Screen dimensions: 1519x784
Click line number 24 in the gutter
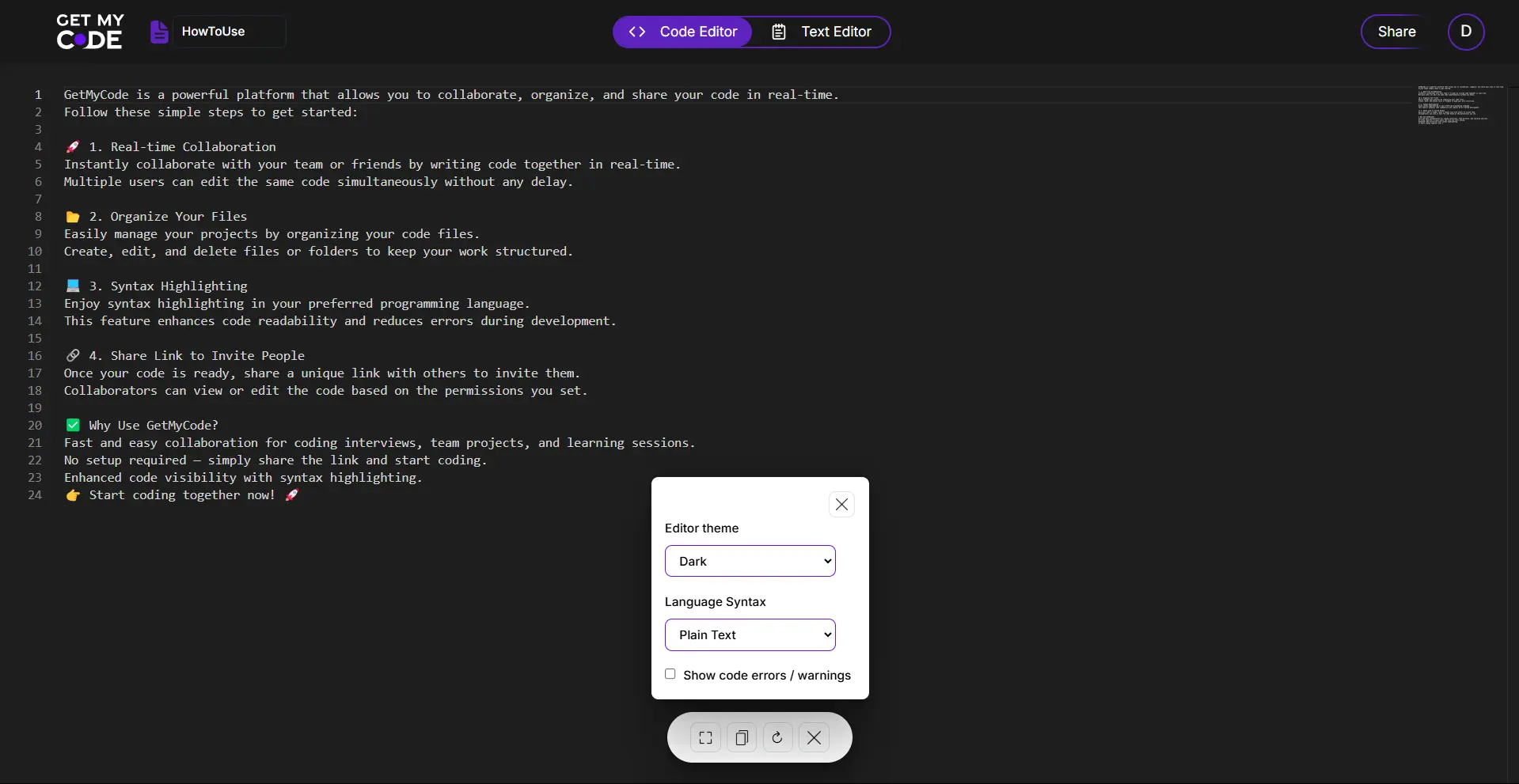coord(35,495)
